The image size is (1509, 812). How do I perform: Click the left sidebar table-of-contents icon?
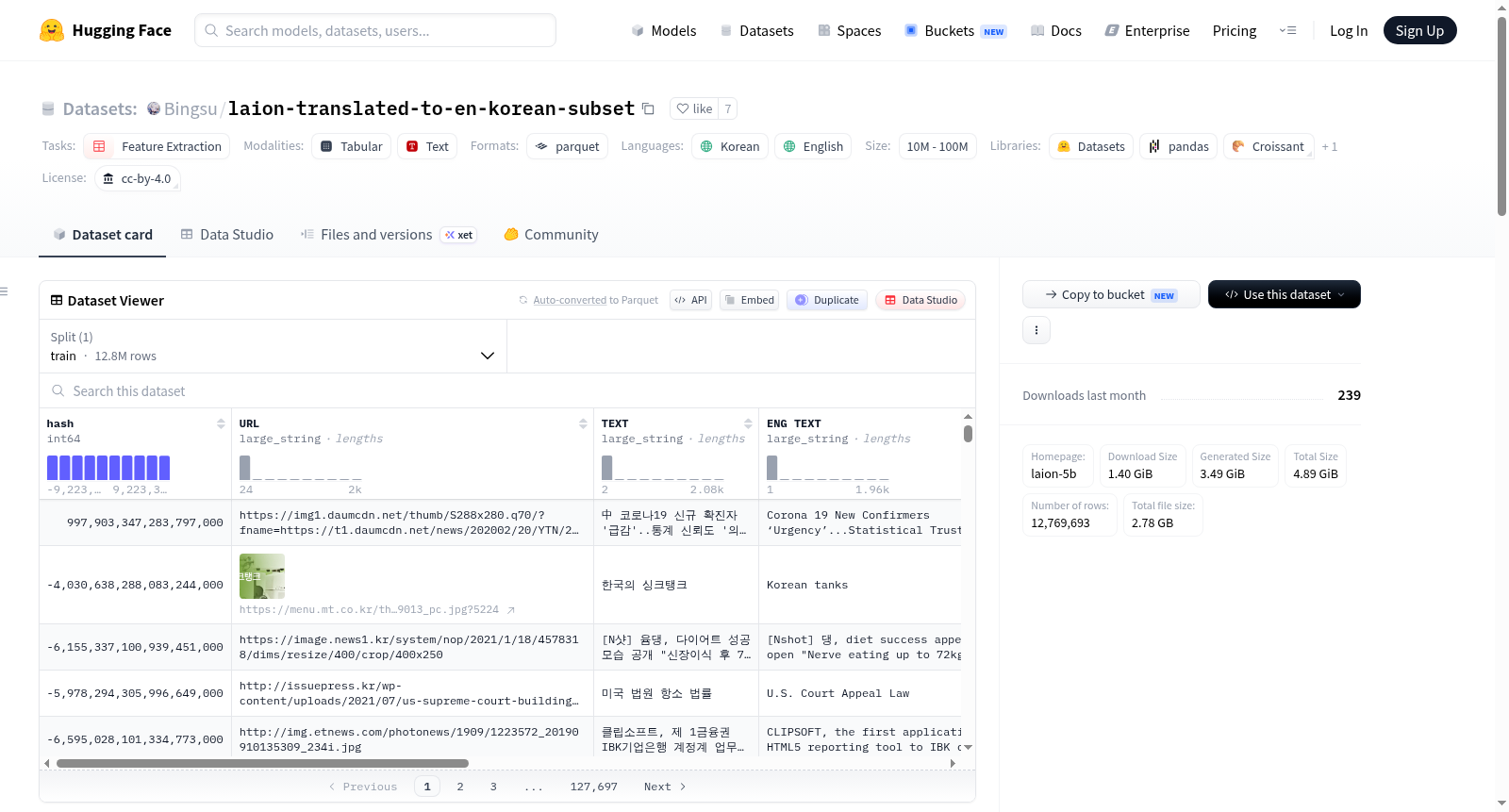[x=4, y=291]
